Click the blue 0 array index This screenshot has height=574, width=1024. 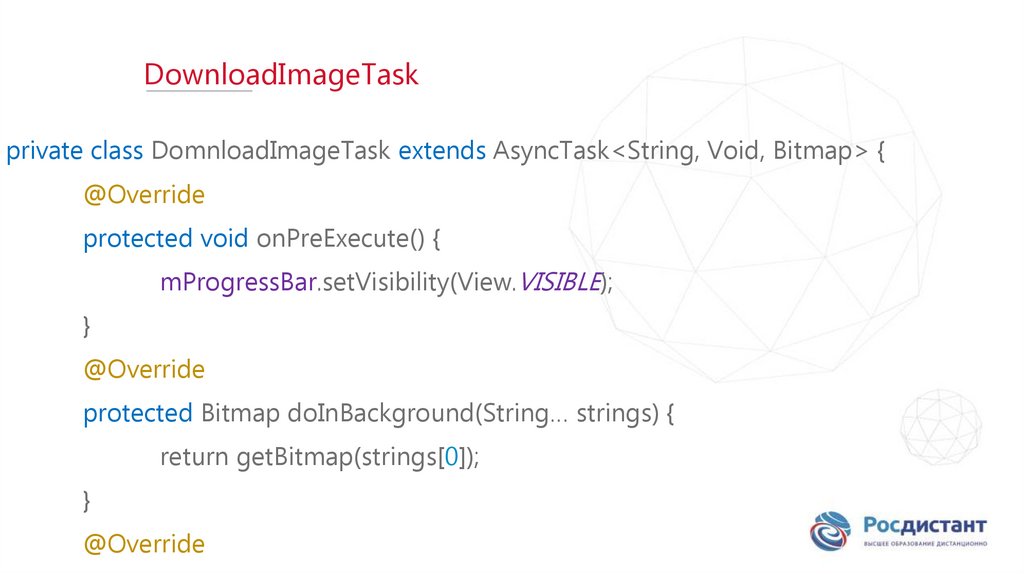coord(452,457)
